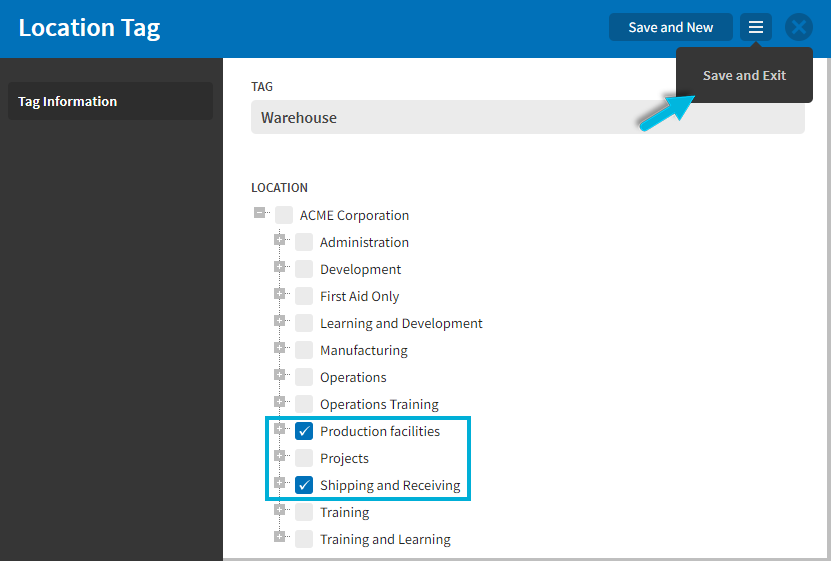Click the Save and New button
Viewport: 831px width, 561px height.
(x=670, y=27)
